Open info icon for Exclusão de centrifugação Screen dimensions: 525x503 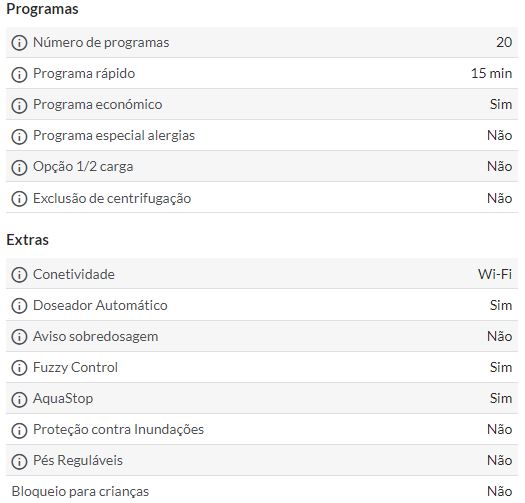19,199
